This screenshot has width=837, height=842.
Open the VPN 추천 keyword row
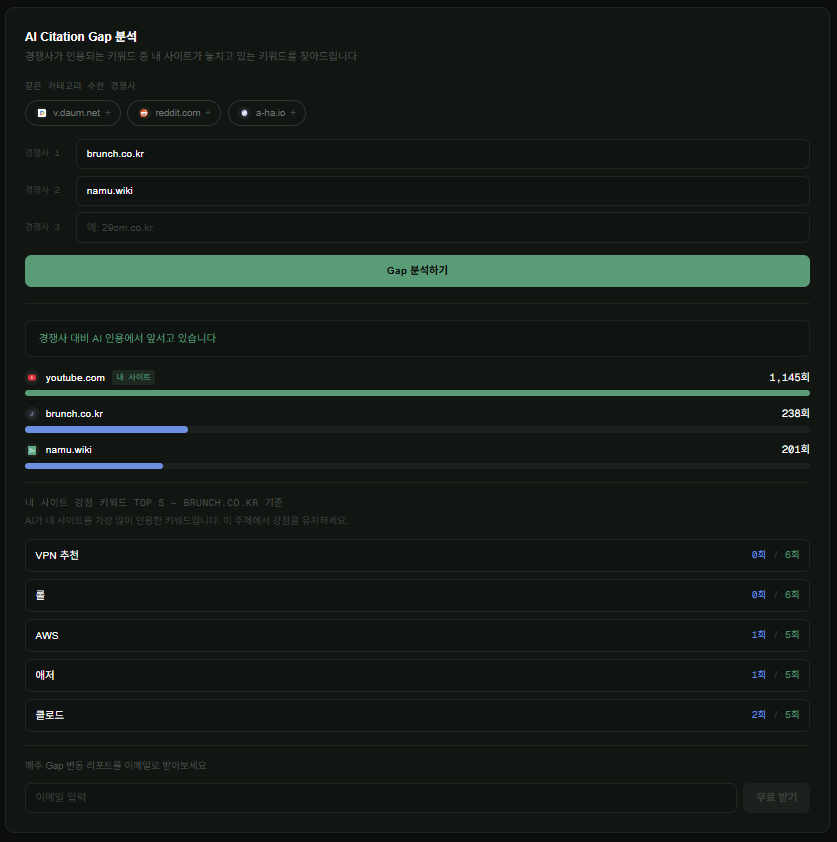coord(417,555)
